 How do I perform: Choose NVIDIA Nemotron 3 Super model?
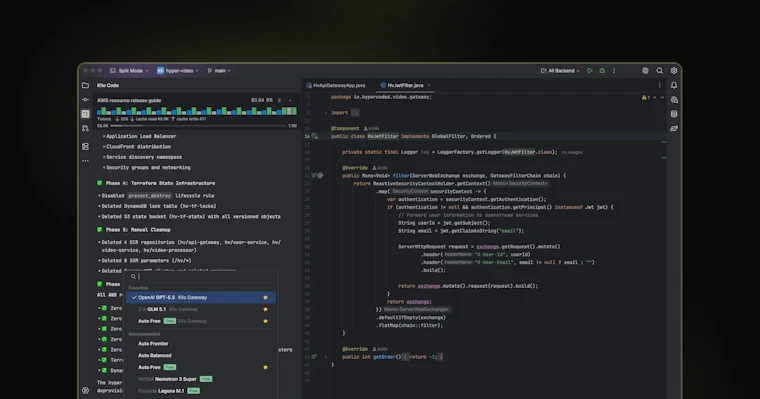click(201, 379)
